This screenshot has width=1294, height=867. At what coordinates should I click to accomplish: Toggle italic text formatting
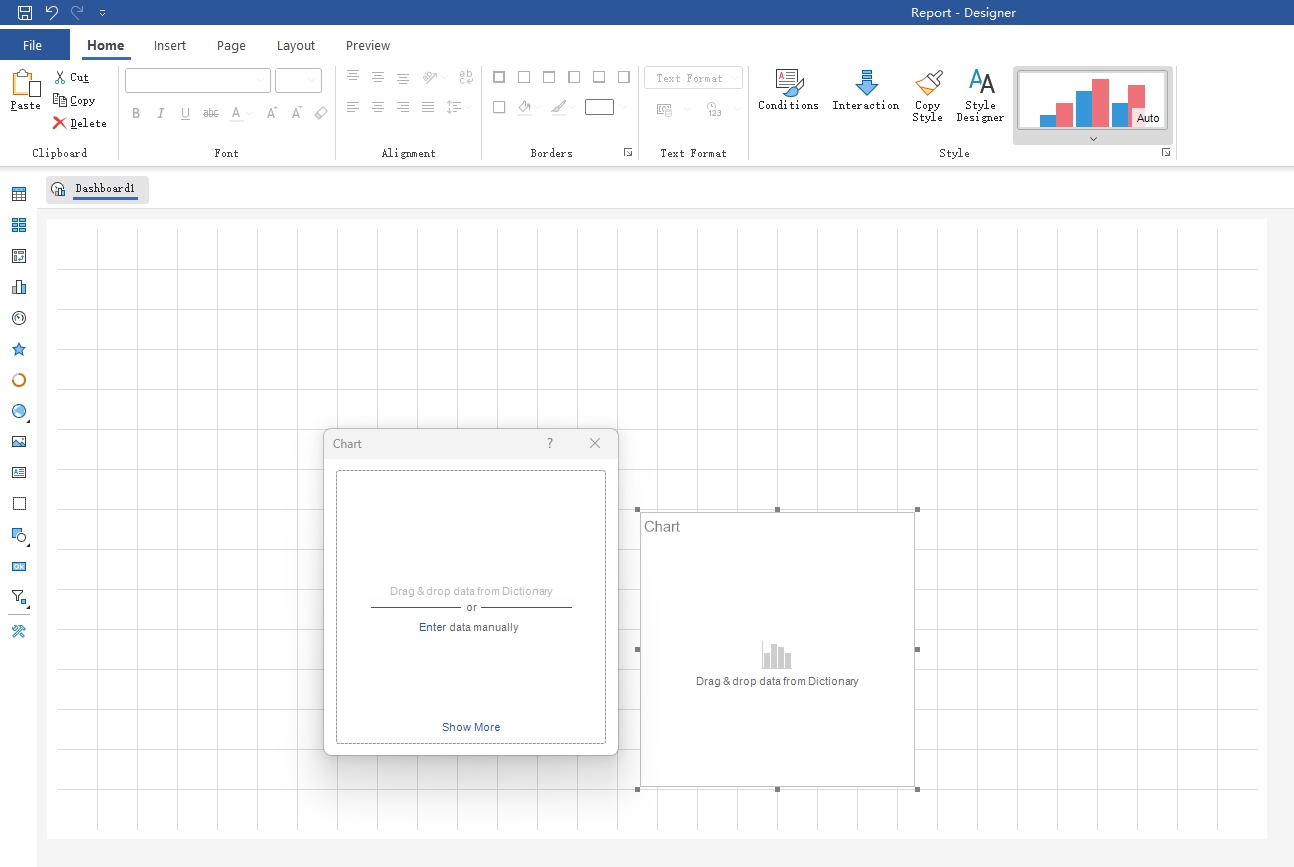[x=161, y=113]
